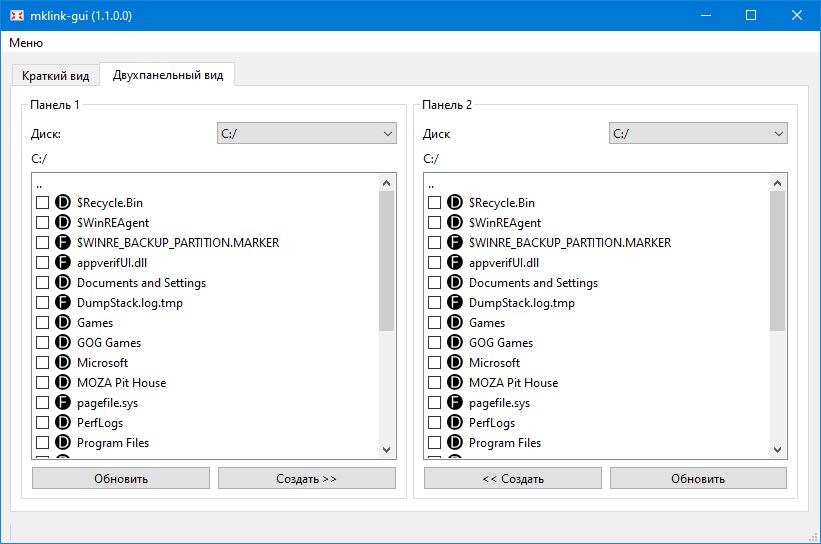Click the Panel 1 list scrollbar thumb
821x544 pixels.
[x=386, y=261]
